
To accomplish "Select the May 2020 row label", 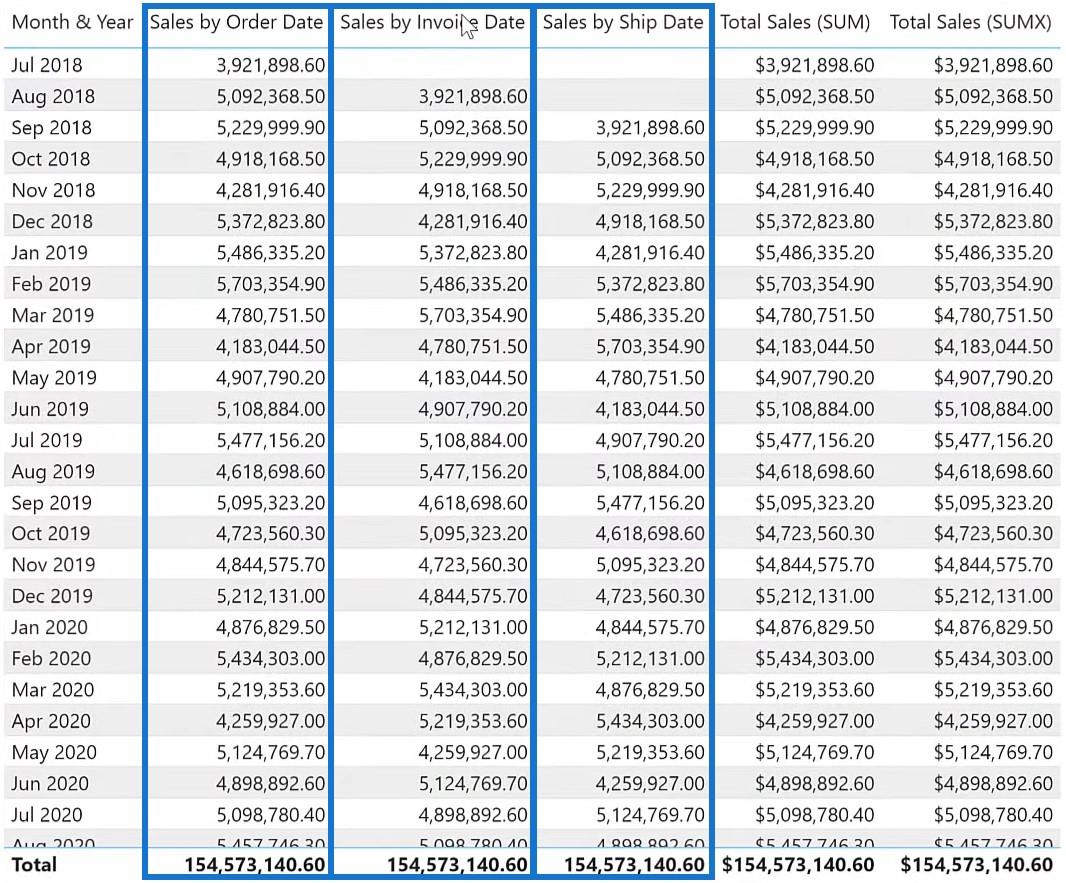I will coord(54,752).
